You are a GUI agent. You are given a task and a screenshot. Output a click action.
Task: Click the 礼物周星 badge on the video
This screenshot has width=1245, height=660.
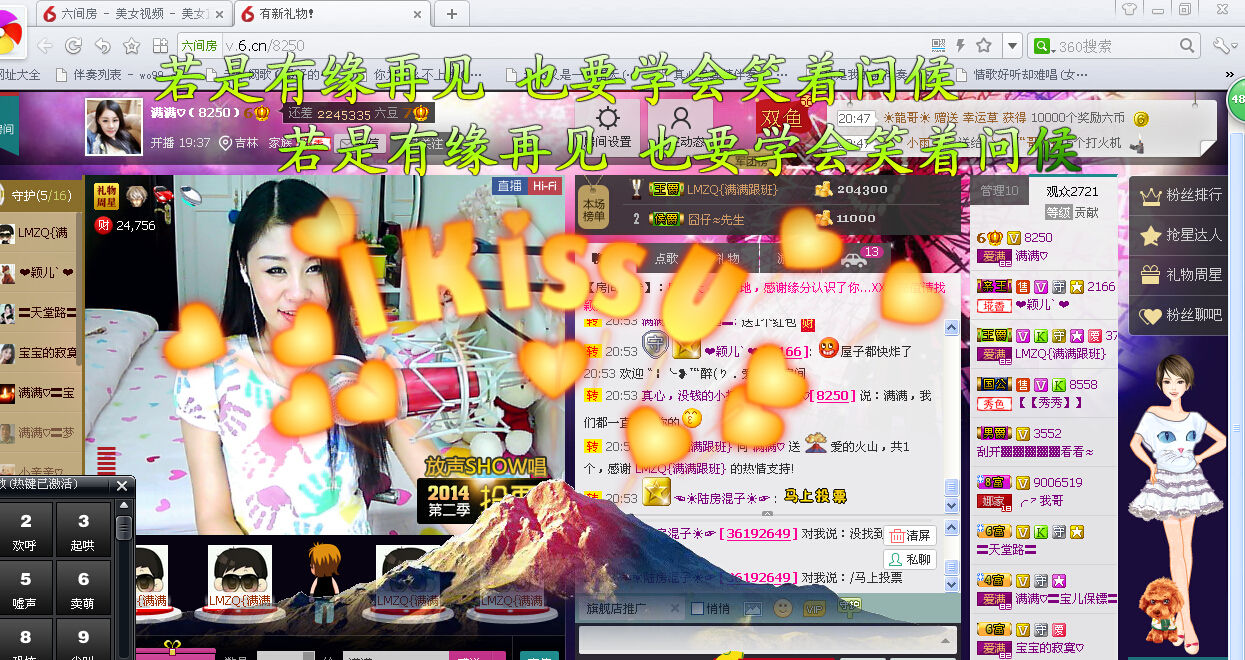point(106,197)
